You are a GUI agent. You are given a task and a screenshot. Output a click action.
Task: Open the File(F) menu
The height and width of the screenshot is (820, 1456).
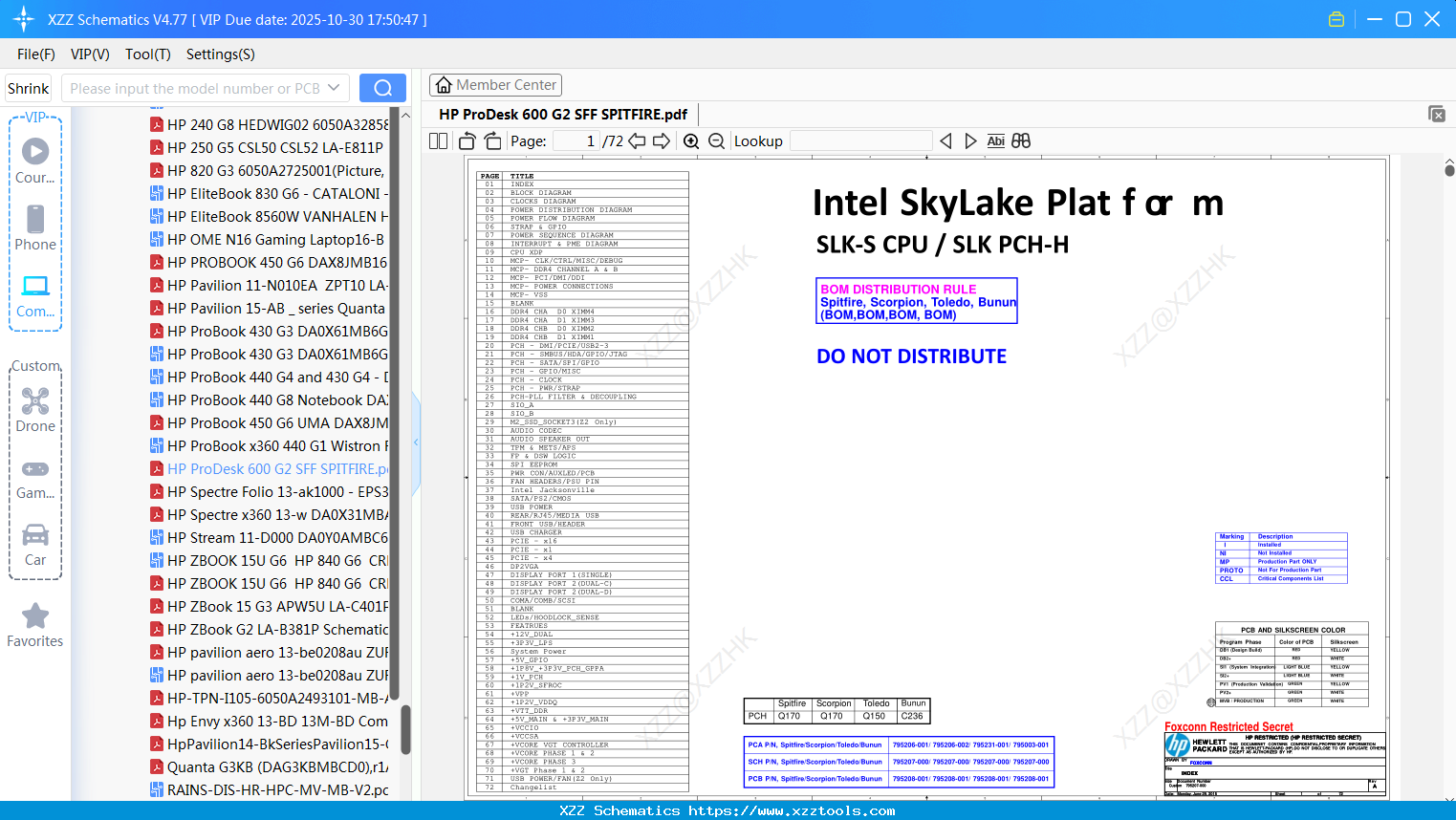click(36, 54)
